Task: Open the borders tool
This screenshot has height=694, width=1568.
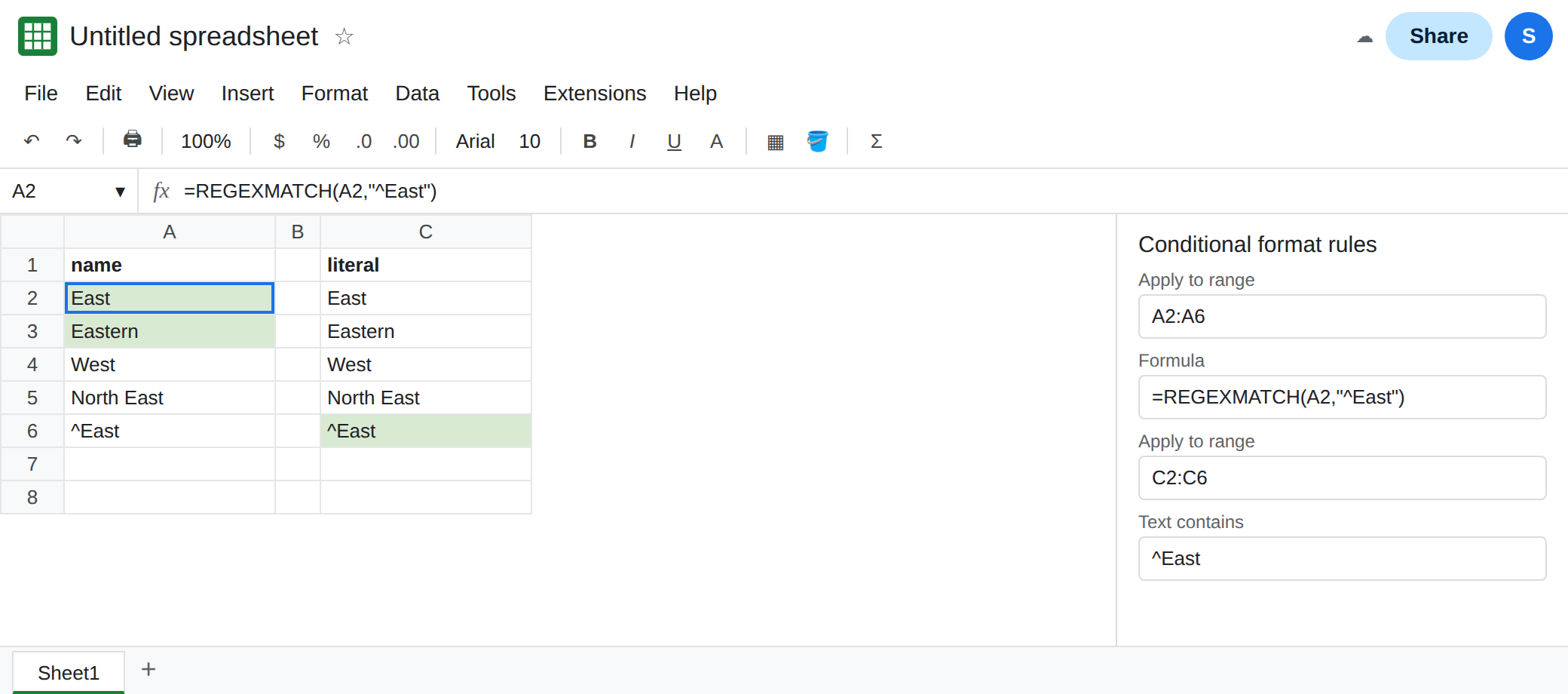Action: pos(775,141)
